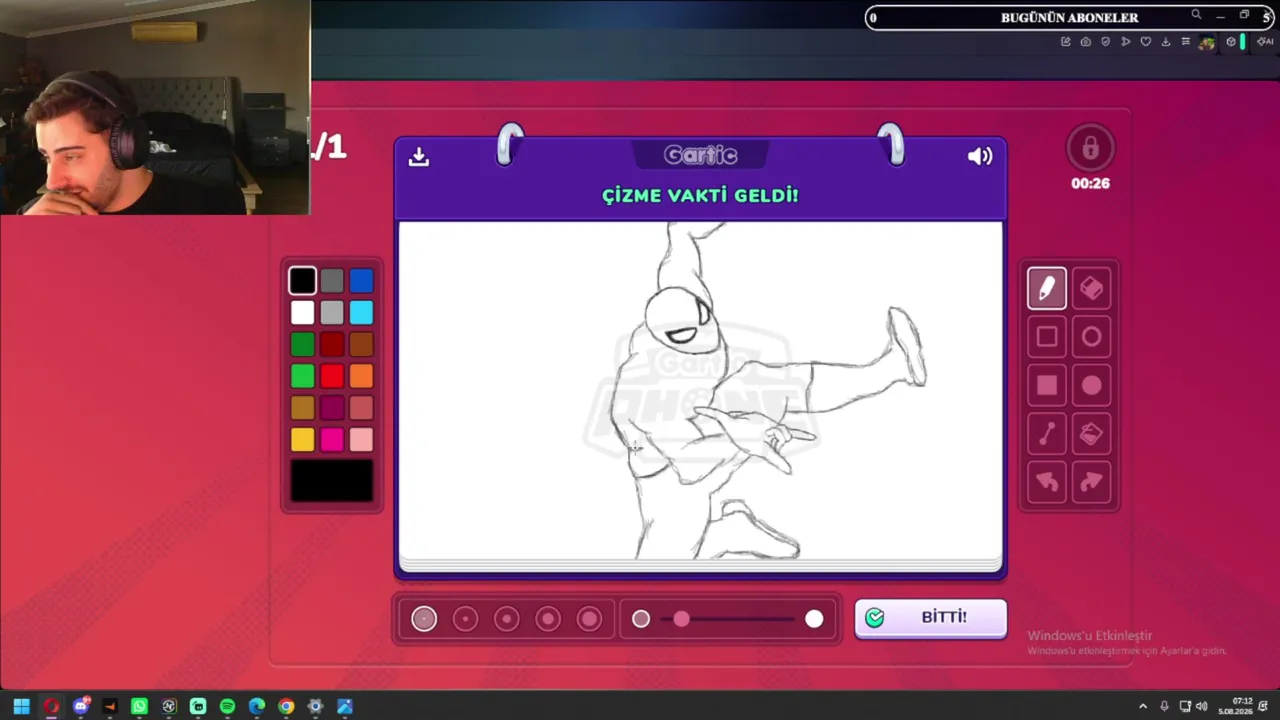Choose the outlined rectangle shape tool
Image resolution: width=1280 pixels, height=720 pixels.
1047,337
